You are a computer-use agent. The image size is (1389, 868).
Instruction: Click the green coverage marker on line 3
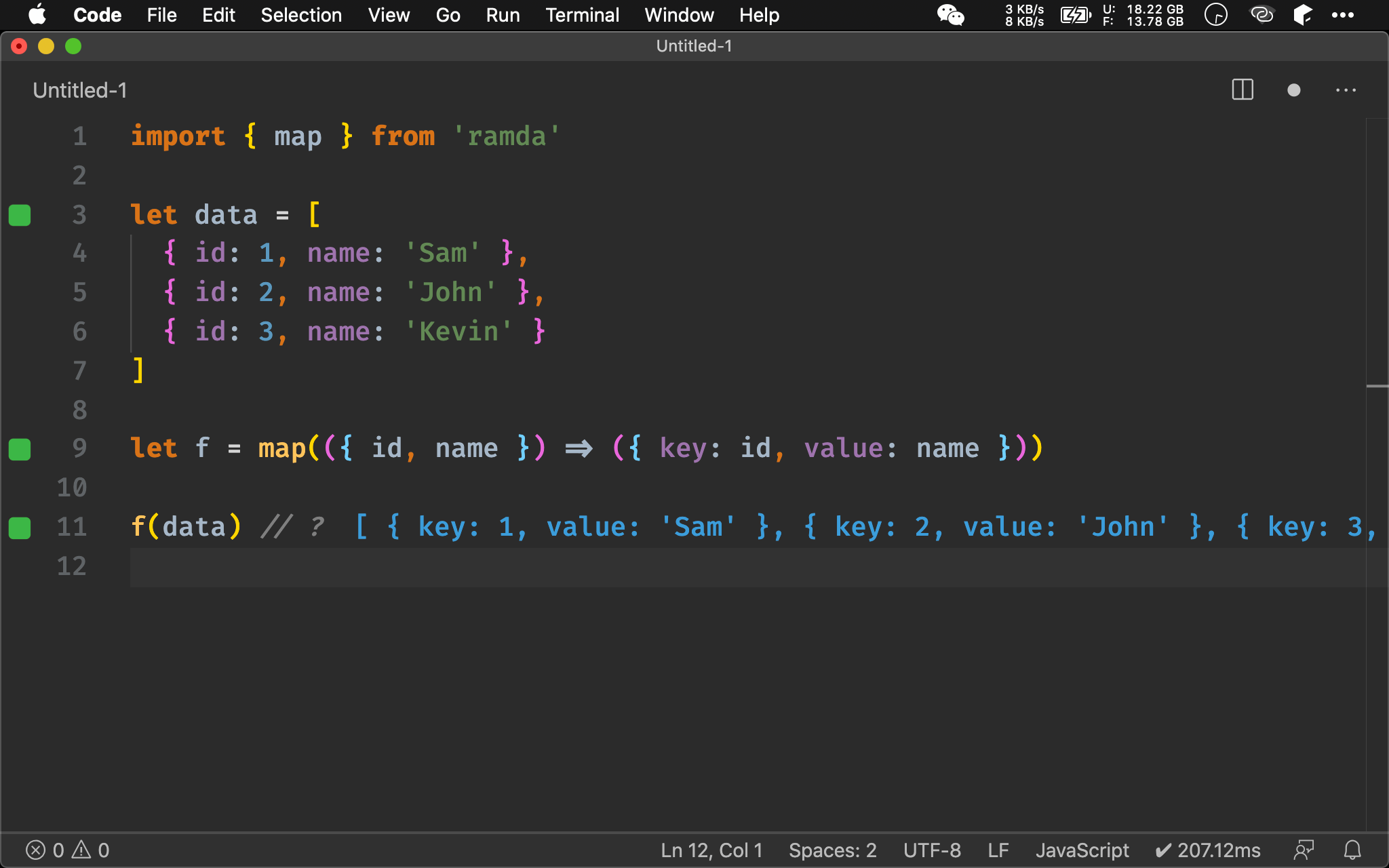coord(20,215)
